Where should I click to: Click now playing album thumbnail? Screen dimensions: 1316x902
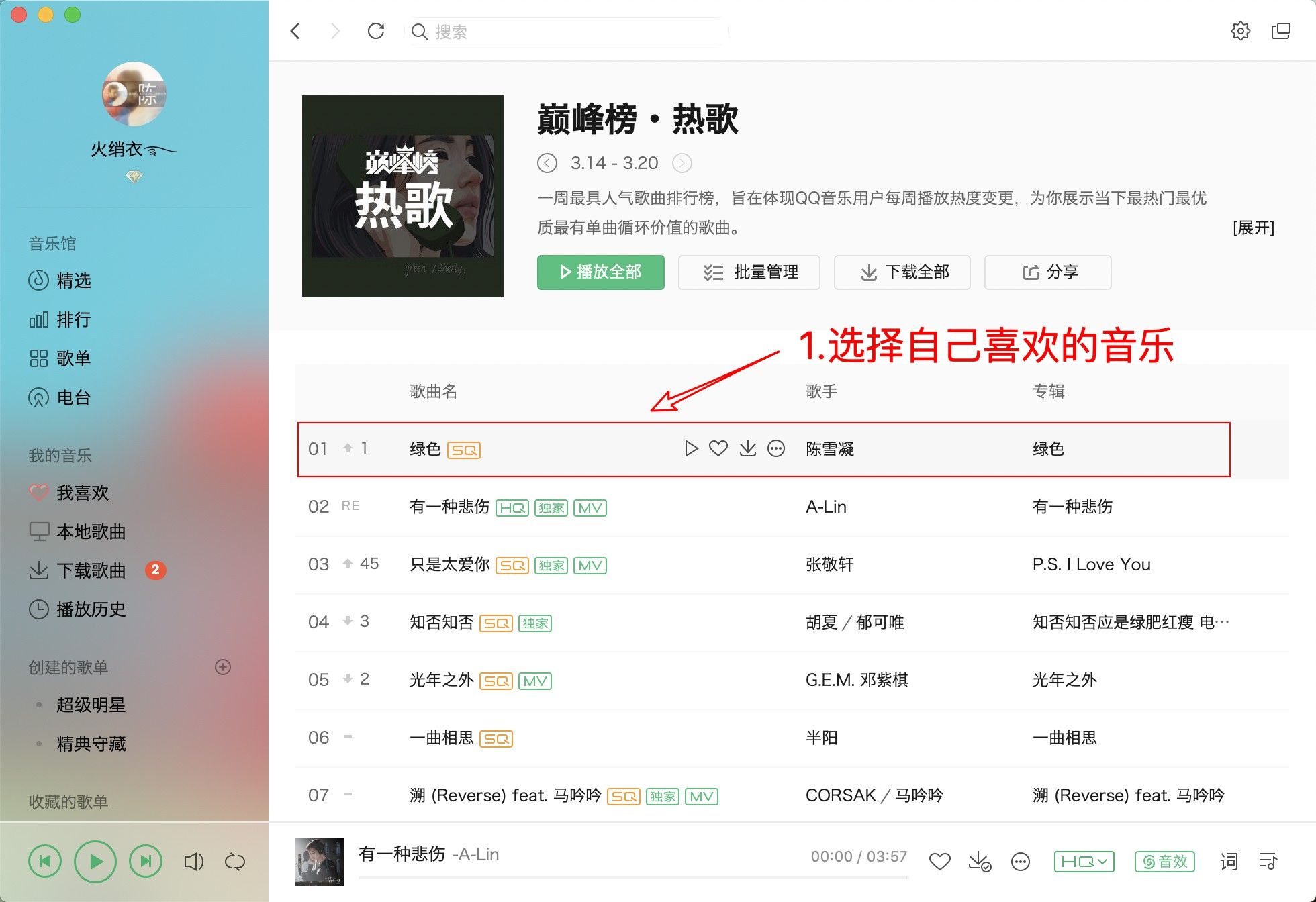pyautogui.click(x=320, y=861)
